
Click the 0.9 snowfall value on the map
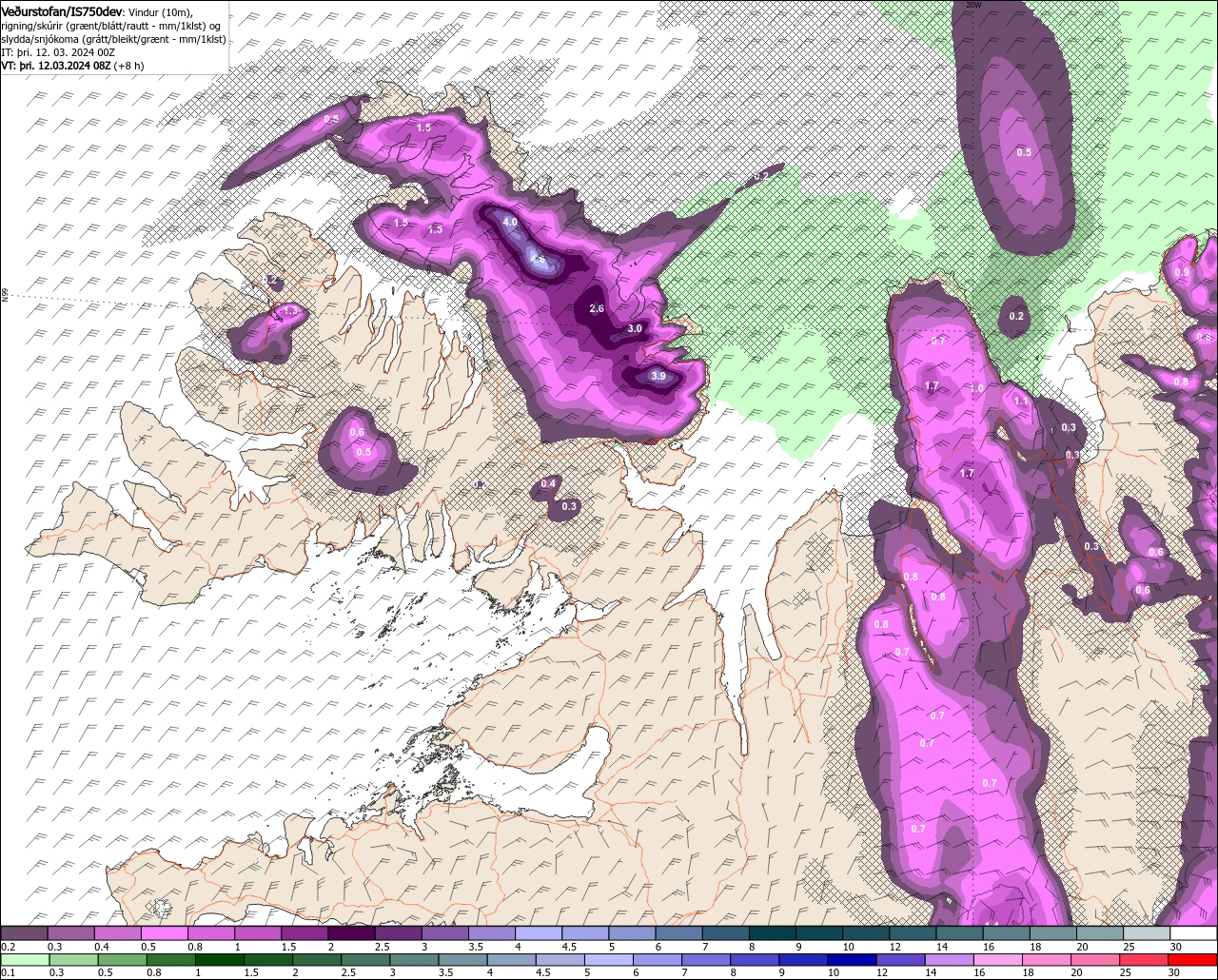coord(1182,272)
